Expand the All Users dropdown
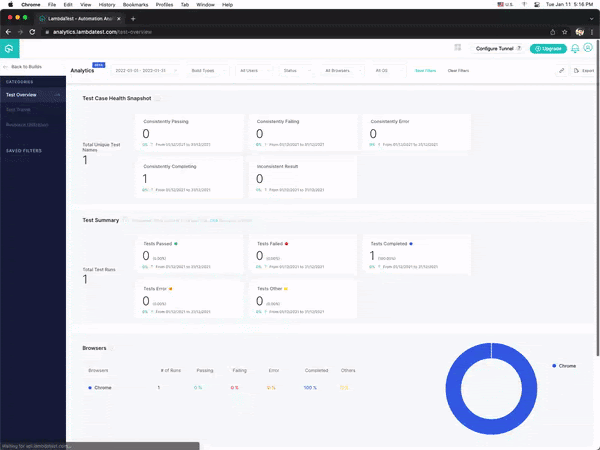This screenshot has height=450, width=600. pyautogui.click(x=254, y=71)
